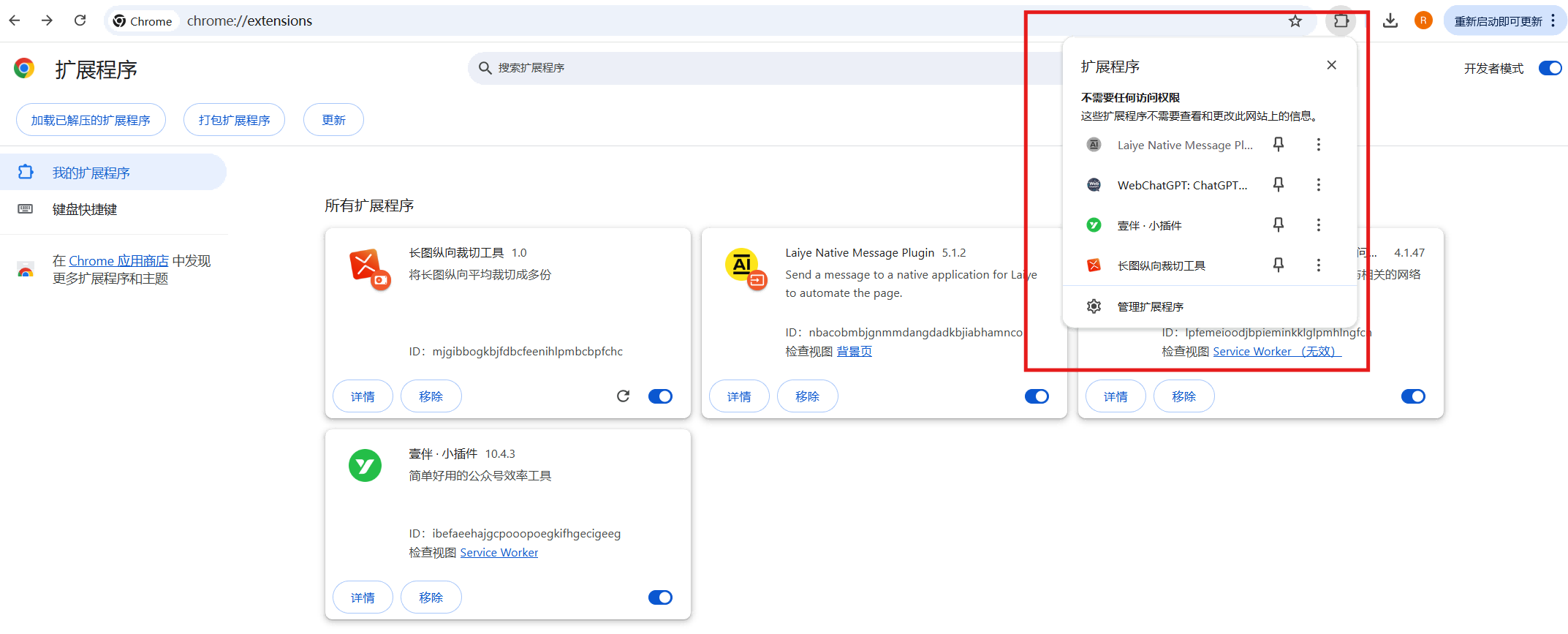This screenshot has height=634, width=1568.
Task: Click the Chrome site info chip in address bar
Action: (143, 20)
